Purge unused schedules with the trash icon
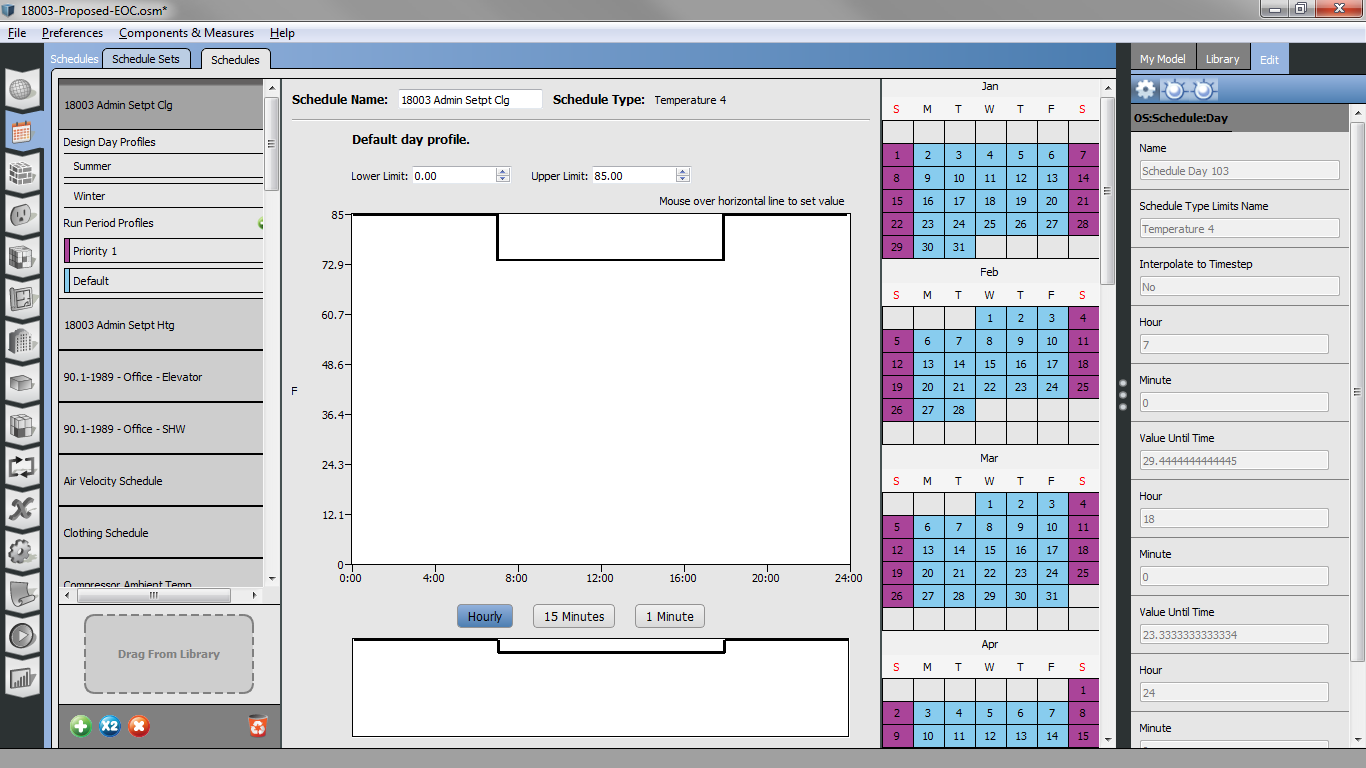Image resolution: width=1366 pixels, height=768 pixels. click(x=257, y=727)
